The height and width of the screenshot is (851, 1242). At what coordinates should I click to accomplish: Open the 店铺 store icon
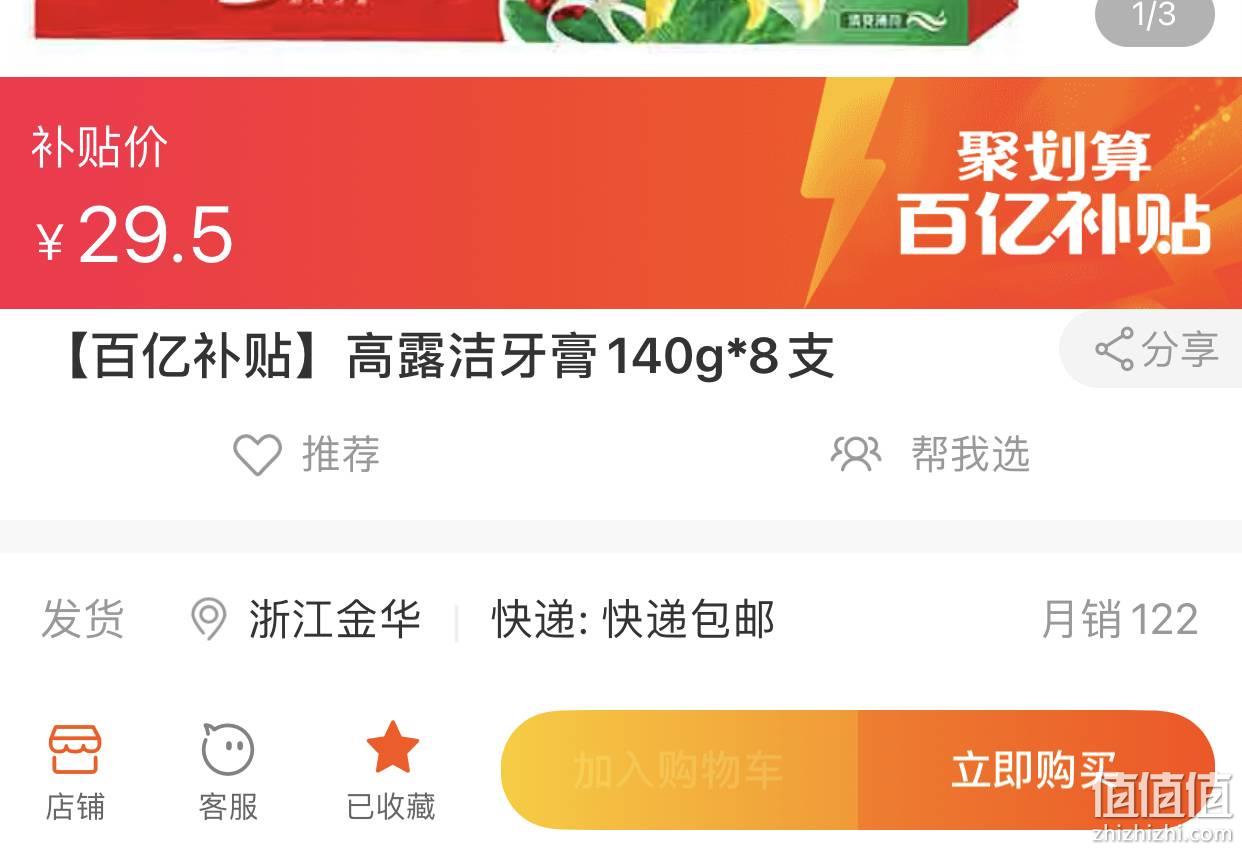pos(75,750)
